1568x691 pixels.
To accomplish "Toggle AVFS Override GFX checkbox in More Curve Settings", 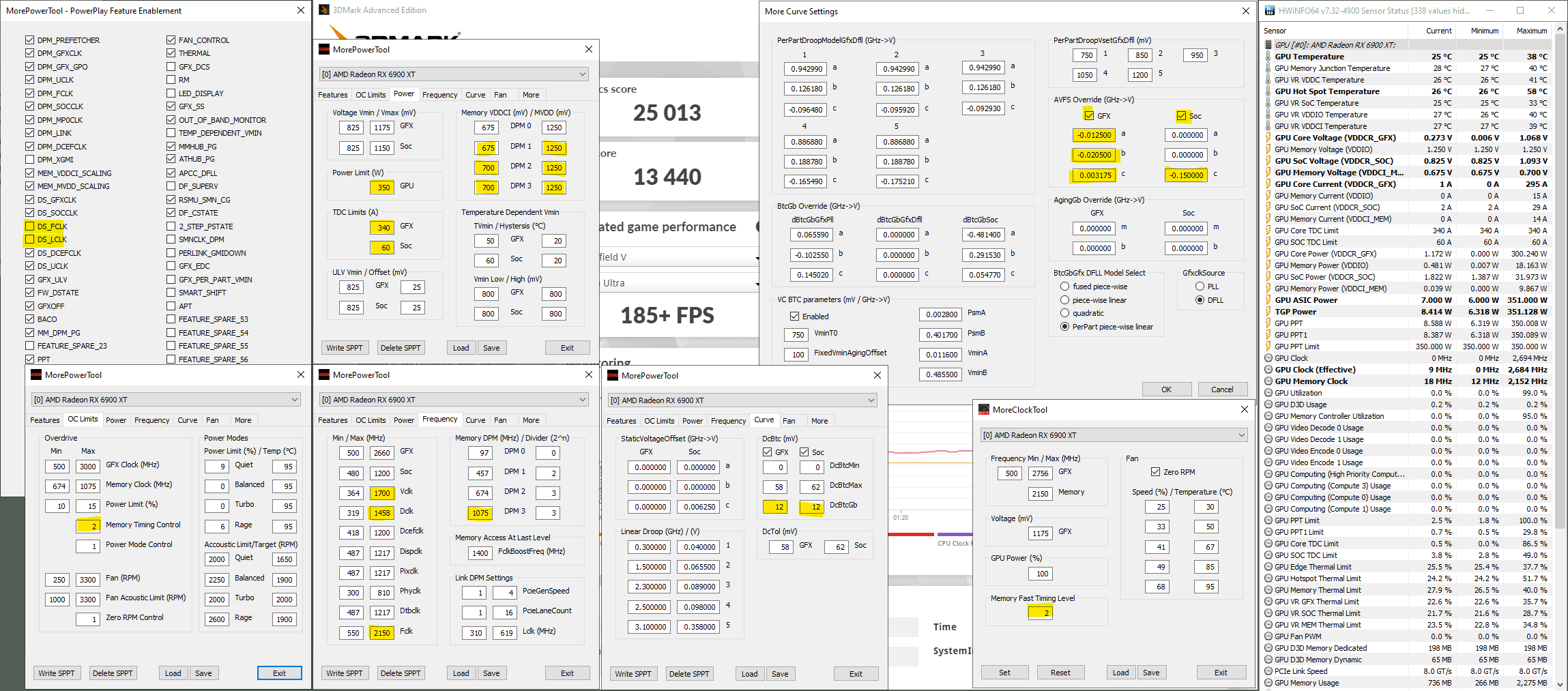I will 1088,115.
